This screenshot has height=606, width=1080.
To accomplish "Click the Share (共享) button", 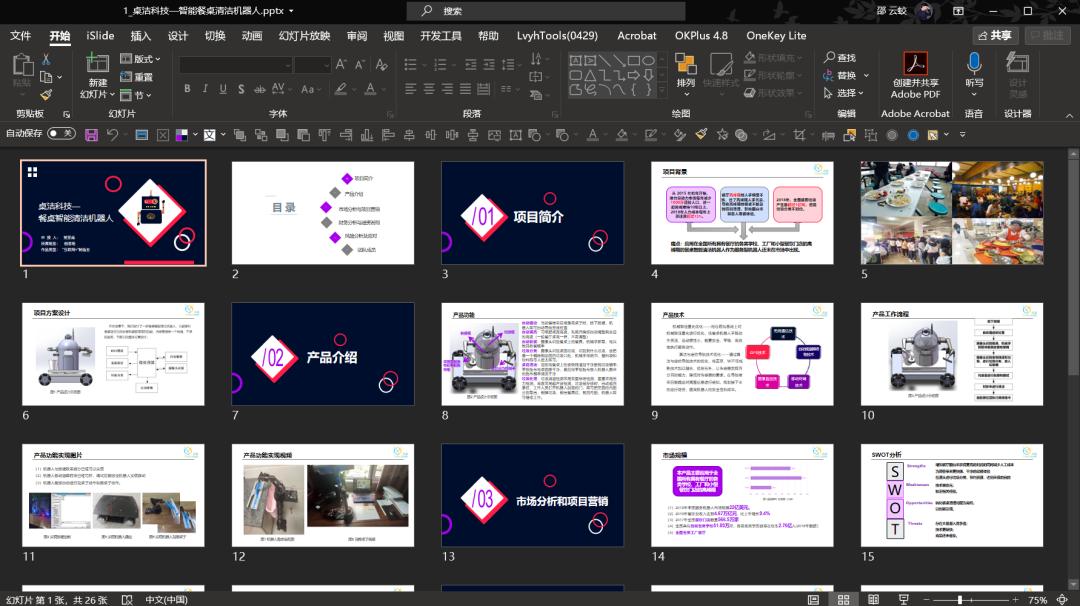I will coord(993,36).
